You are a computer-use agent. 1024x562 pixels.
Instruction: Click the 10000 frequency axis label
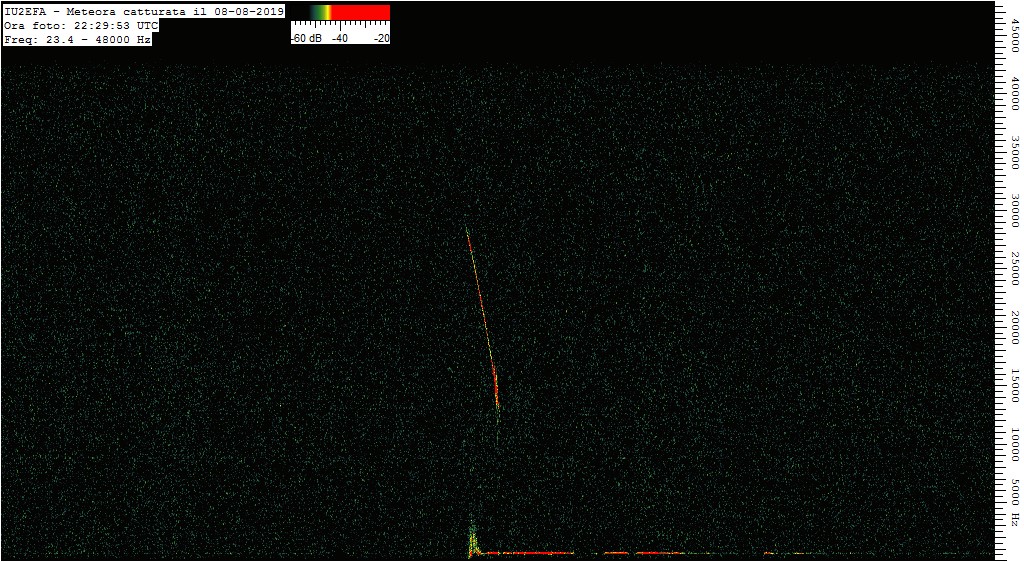pos(1014,444)
